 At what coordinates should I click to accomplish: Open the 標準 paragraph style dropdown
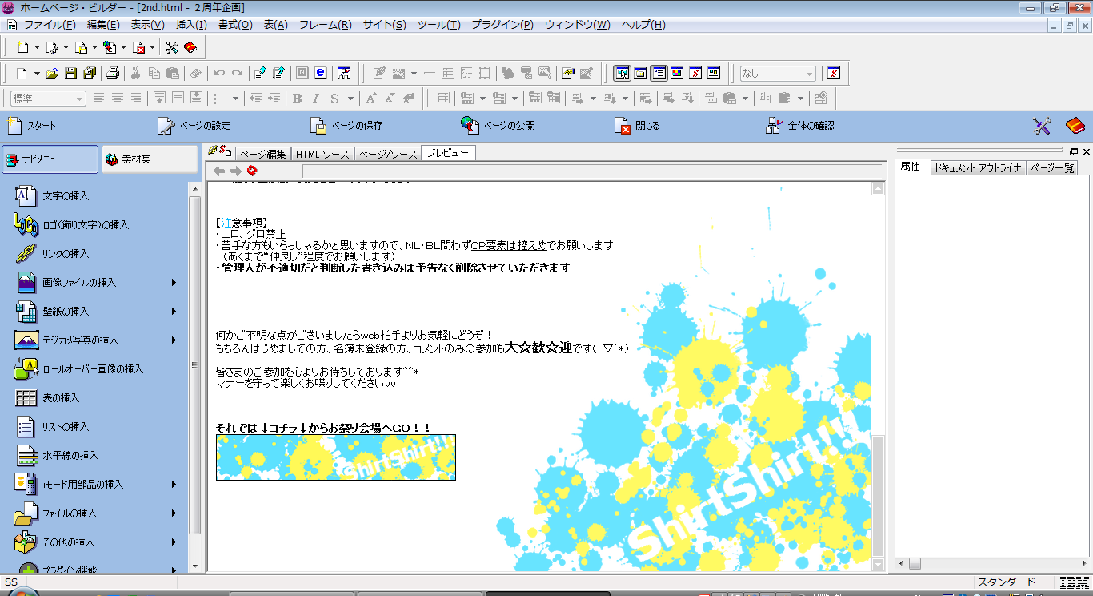[x=79, y=99]
